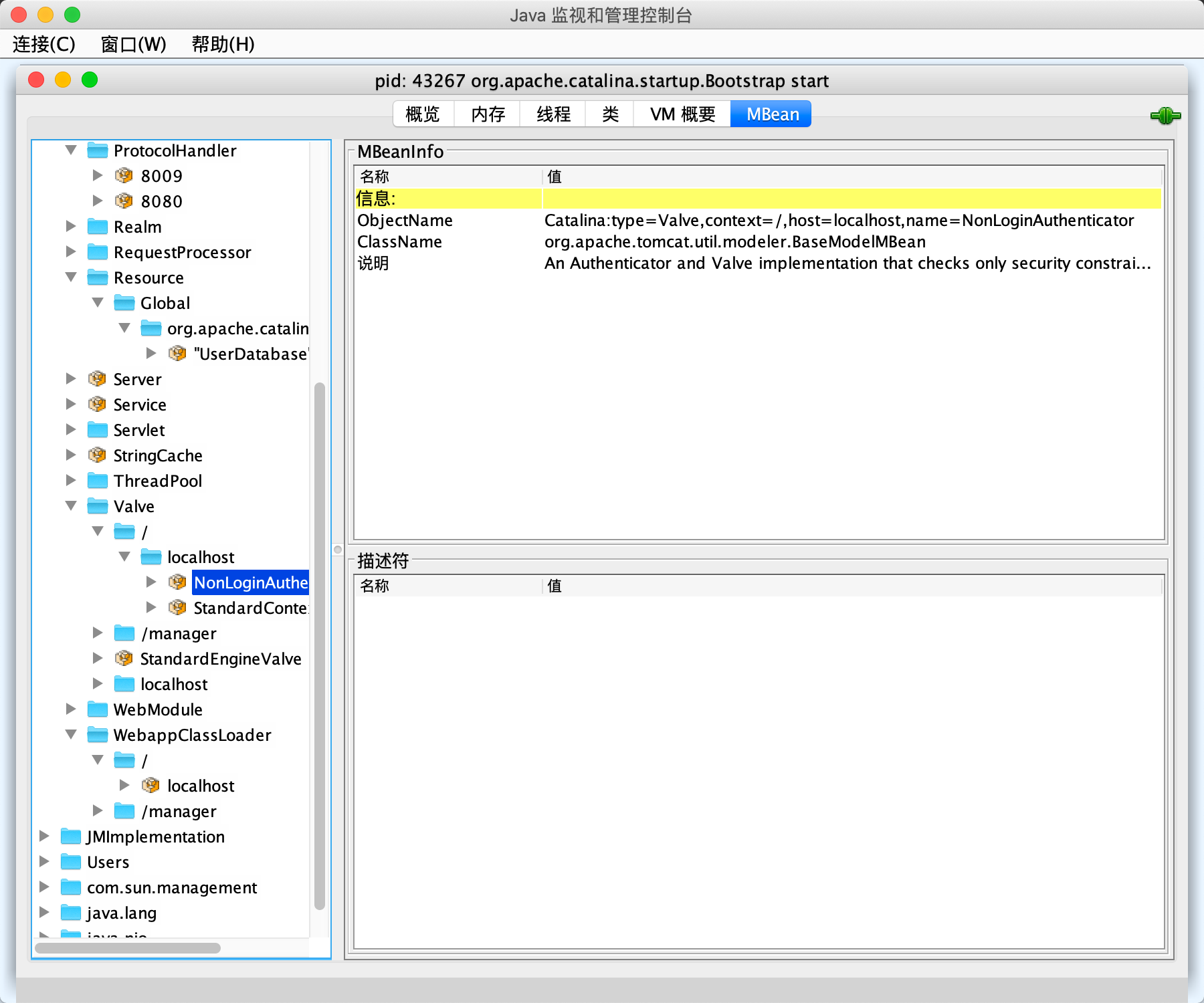Collapse the localhost folder containing NonLoginAuthenticator
The image size is (1204, 1003).
124,557
